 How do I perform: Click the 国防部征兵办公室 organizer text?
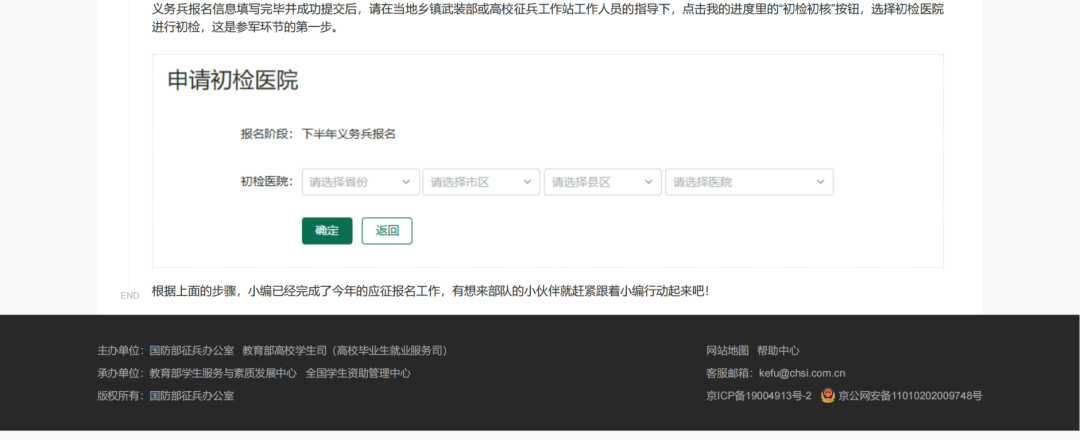point(192,350)
